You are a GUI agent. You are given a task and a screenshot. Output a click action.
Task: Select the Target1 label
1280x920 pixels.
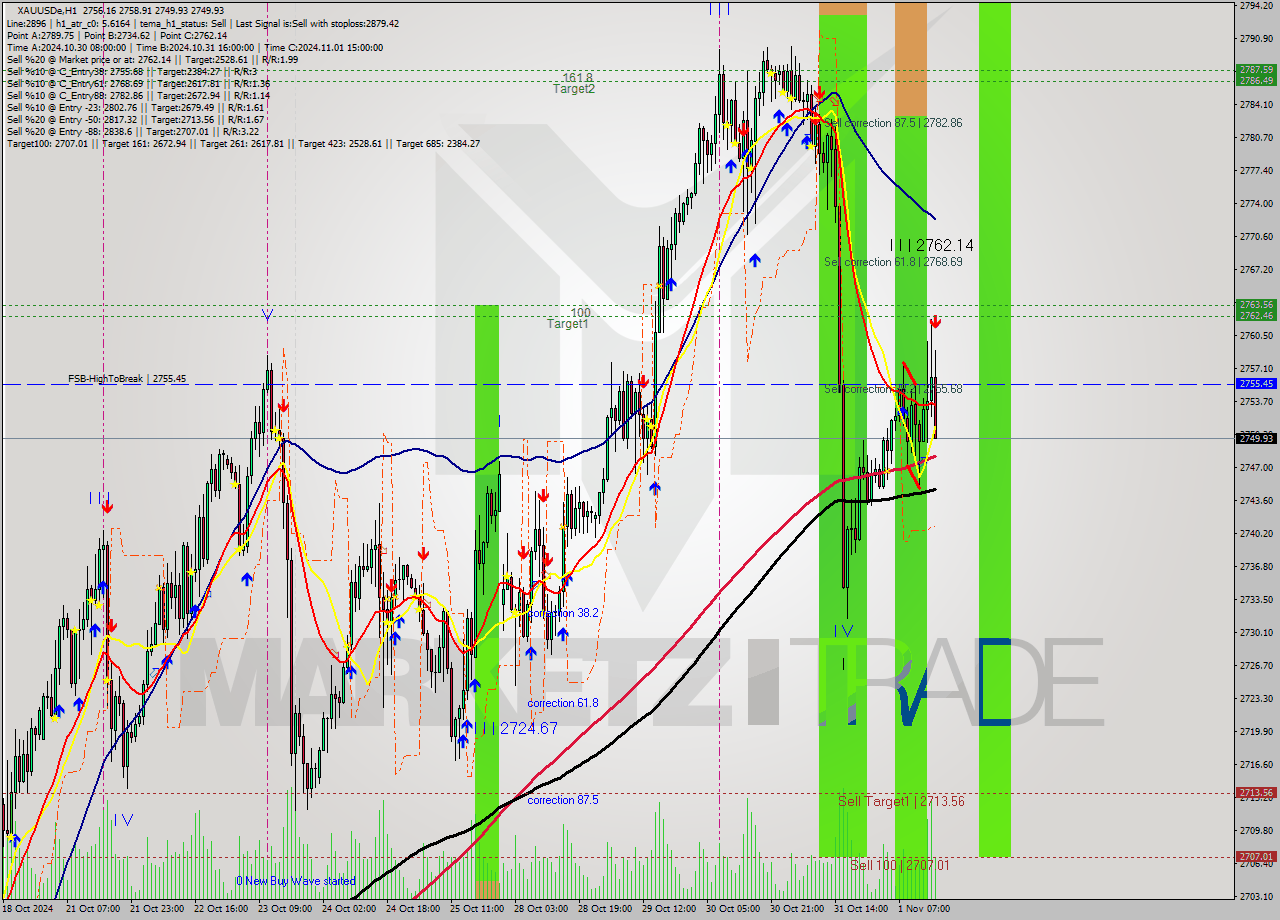(x=567, y=324)
